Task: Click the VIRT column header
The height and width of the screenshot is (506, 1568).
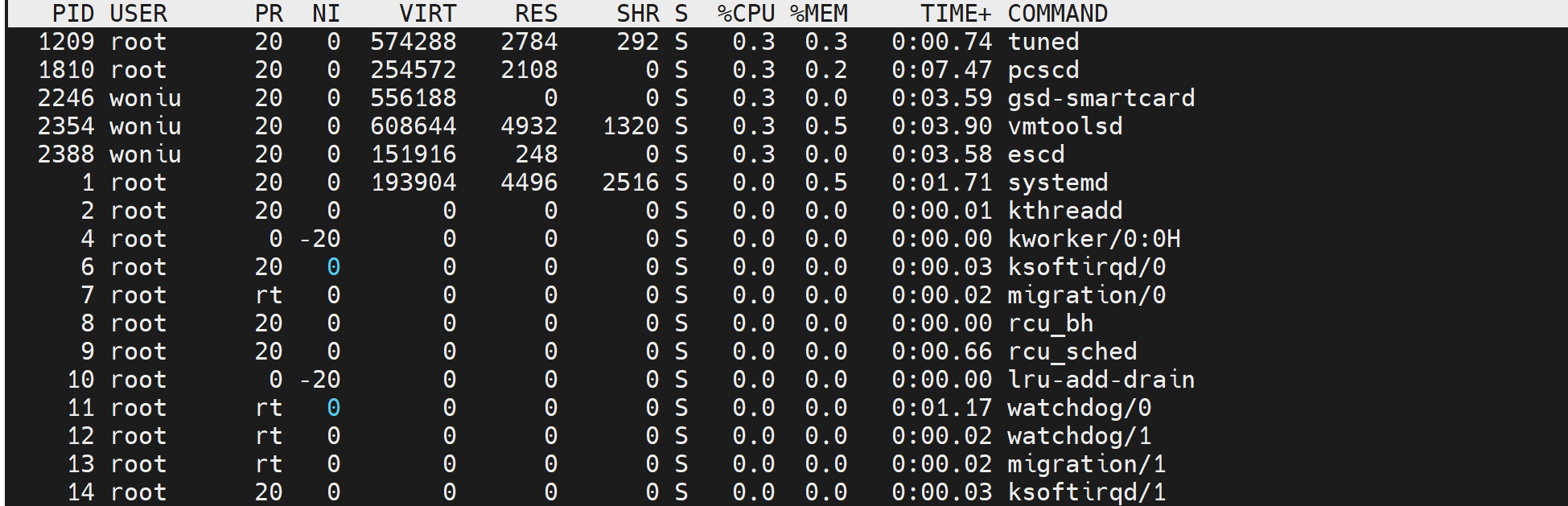Action: click(x=427, y=14)
